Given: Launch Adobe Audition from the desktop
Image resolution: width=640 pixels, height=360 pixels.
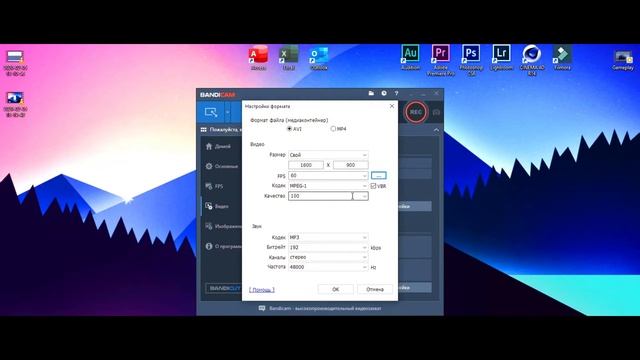Looking at the screenshot, I should [x=410, y=58].
